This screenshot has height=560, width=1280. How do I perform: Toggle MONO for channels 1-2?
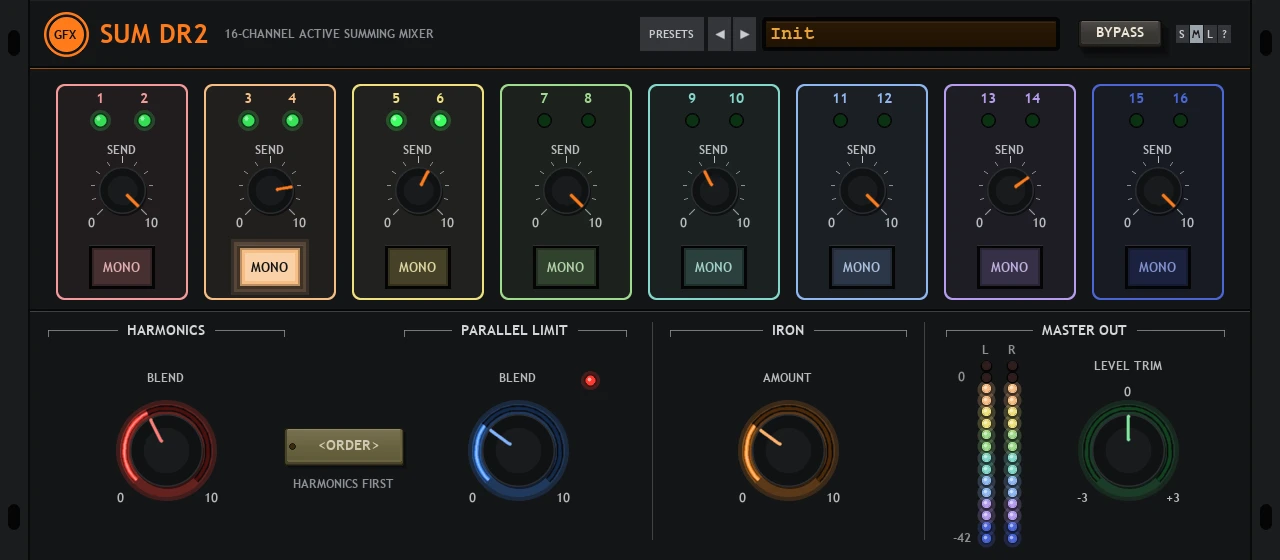pos(121,267)
